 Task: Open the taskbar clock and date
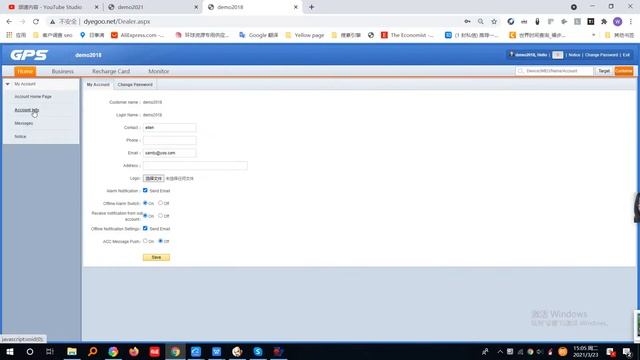click(x=586, y=351)
